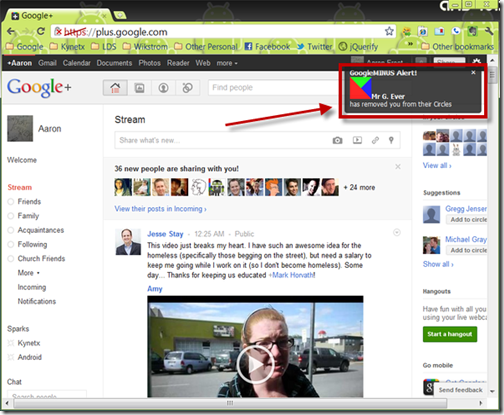The image size is (504, 415).
Task: Open the Circles icon in Google+ toolbar
Action: tap(187, 88)
